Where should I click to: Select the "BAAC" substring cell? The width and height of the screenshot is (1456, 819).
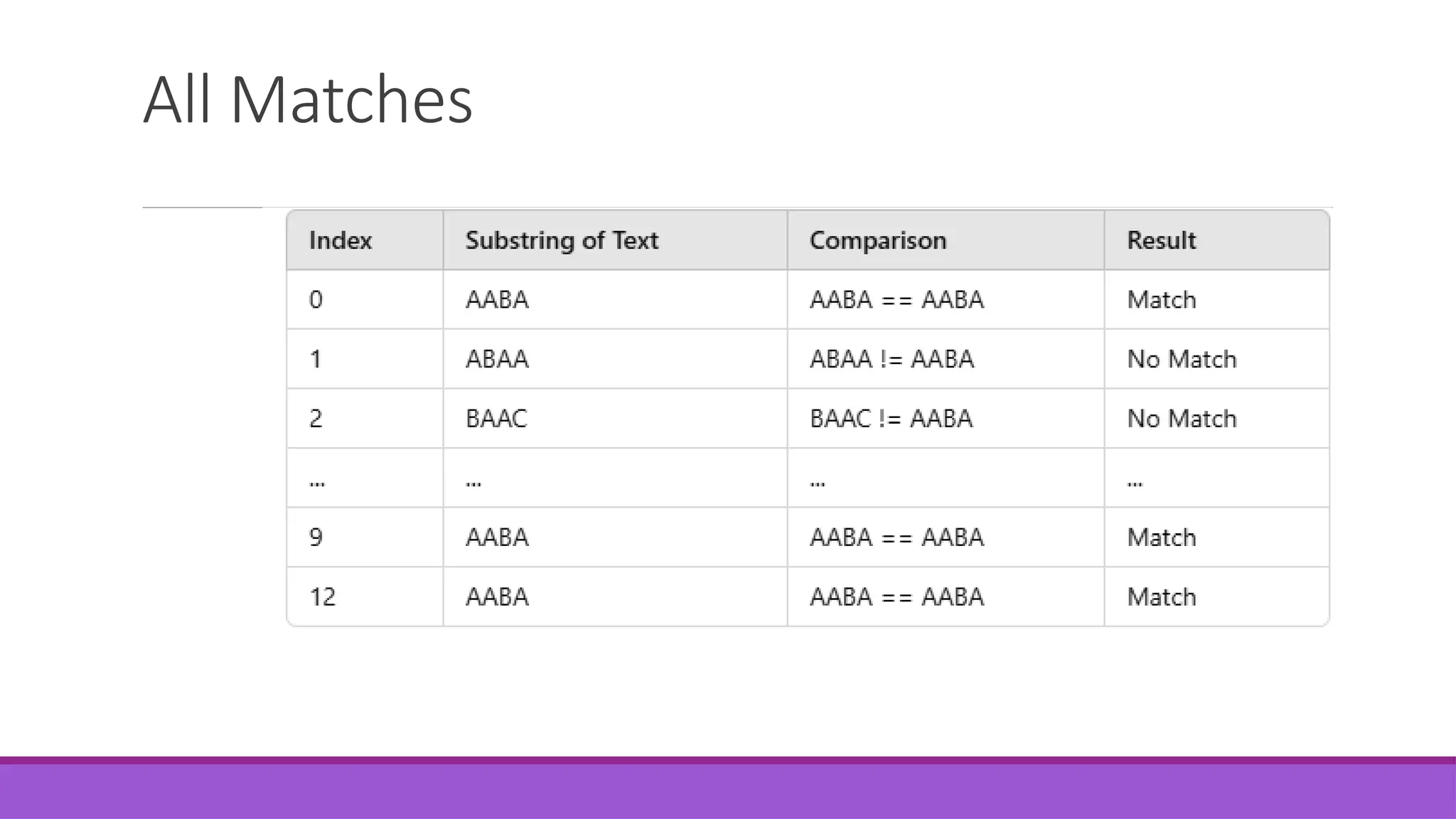point(496,418)
